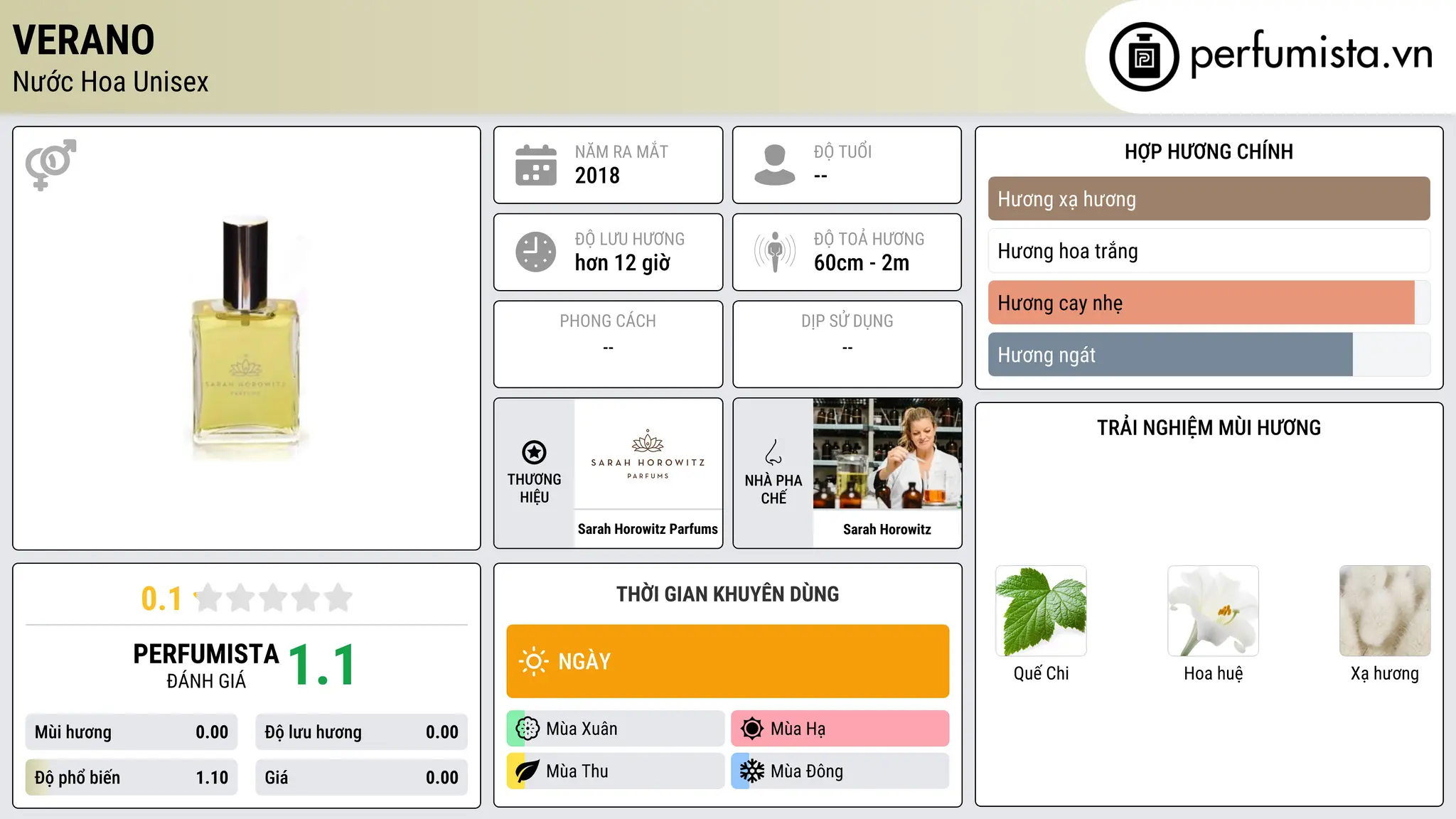The image size is (1456, 819).
Task: Click the nose icon above NHÀ PHA CHẾ
Action: (x=773, y=452)
